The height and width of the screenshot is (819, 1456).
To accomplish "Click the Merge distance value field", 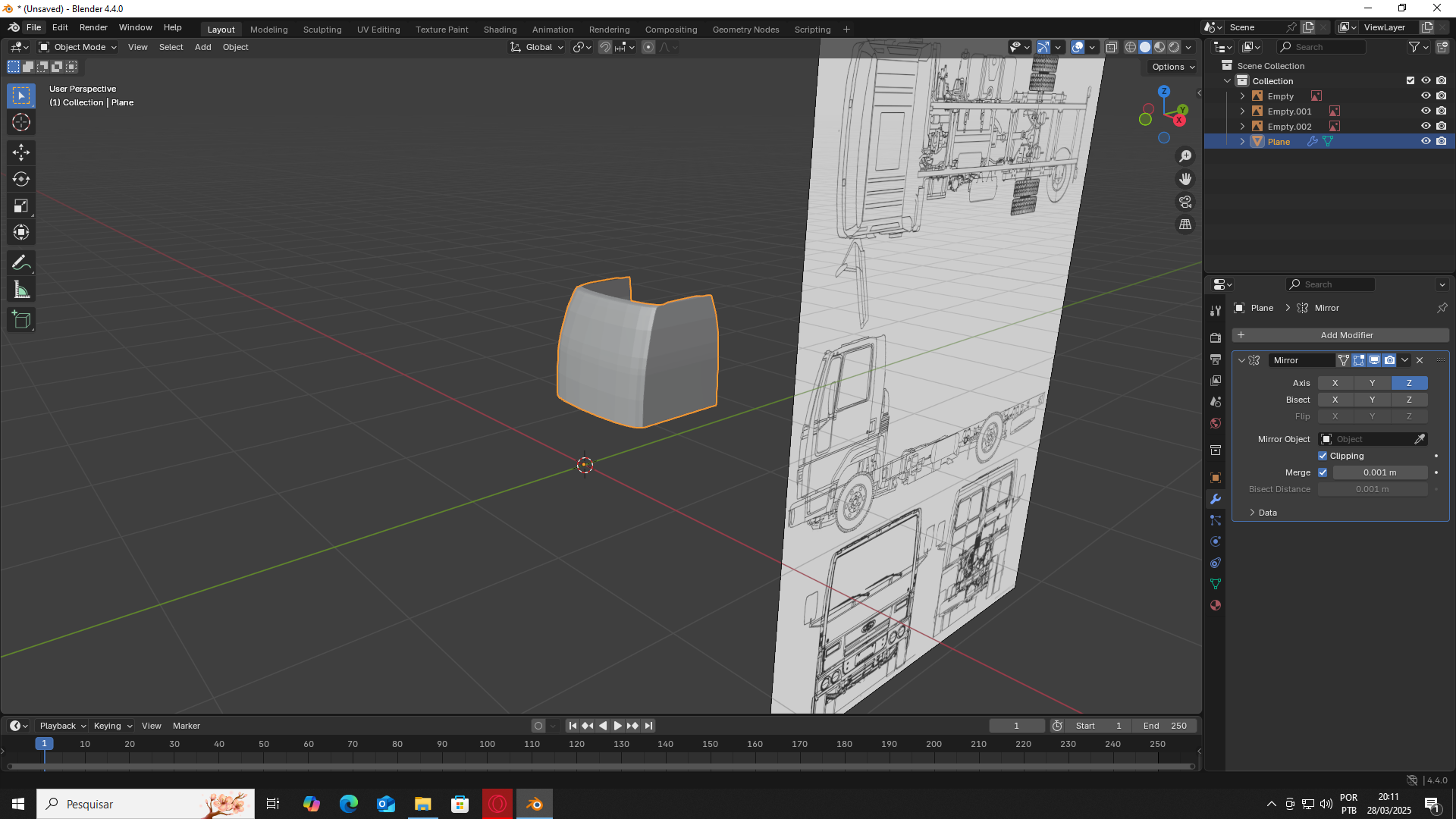I will click(x=1379, y=472).
